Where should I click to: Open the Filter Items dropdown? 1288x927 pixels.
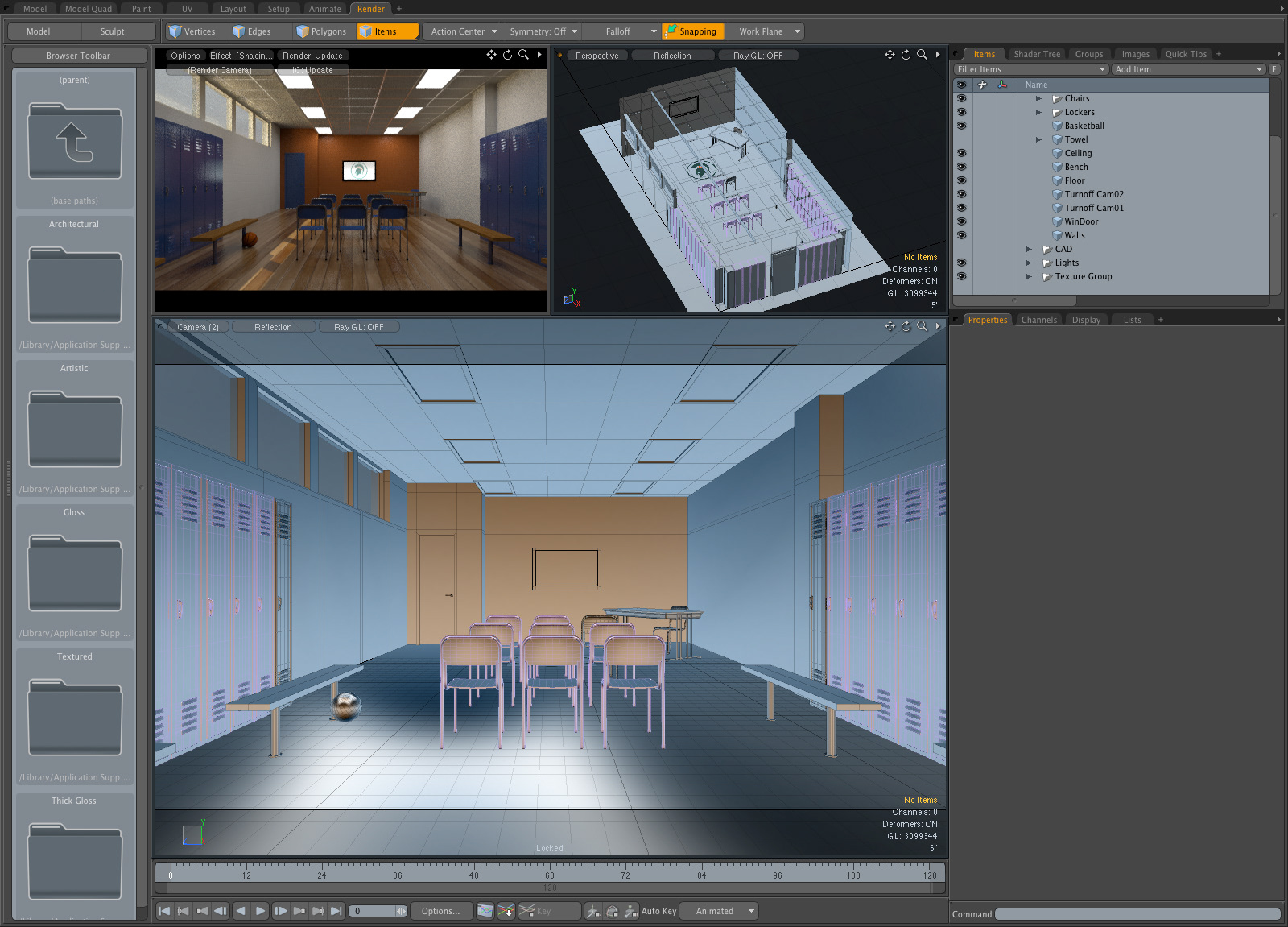tap(1031, 69)
